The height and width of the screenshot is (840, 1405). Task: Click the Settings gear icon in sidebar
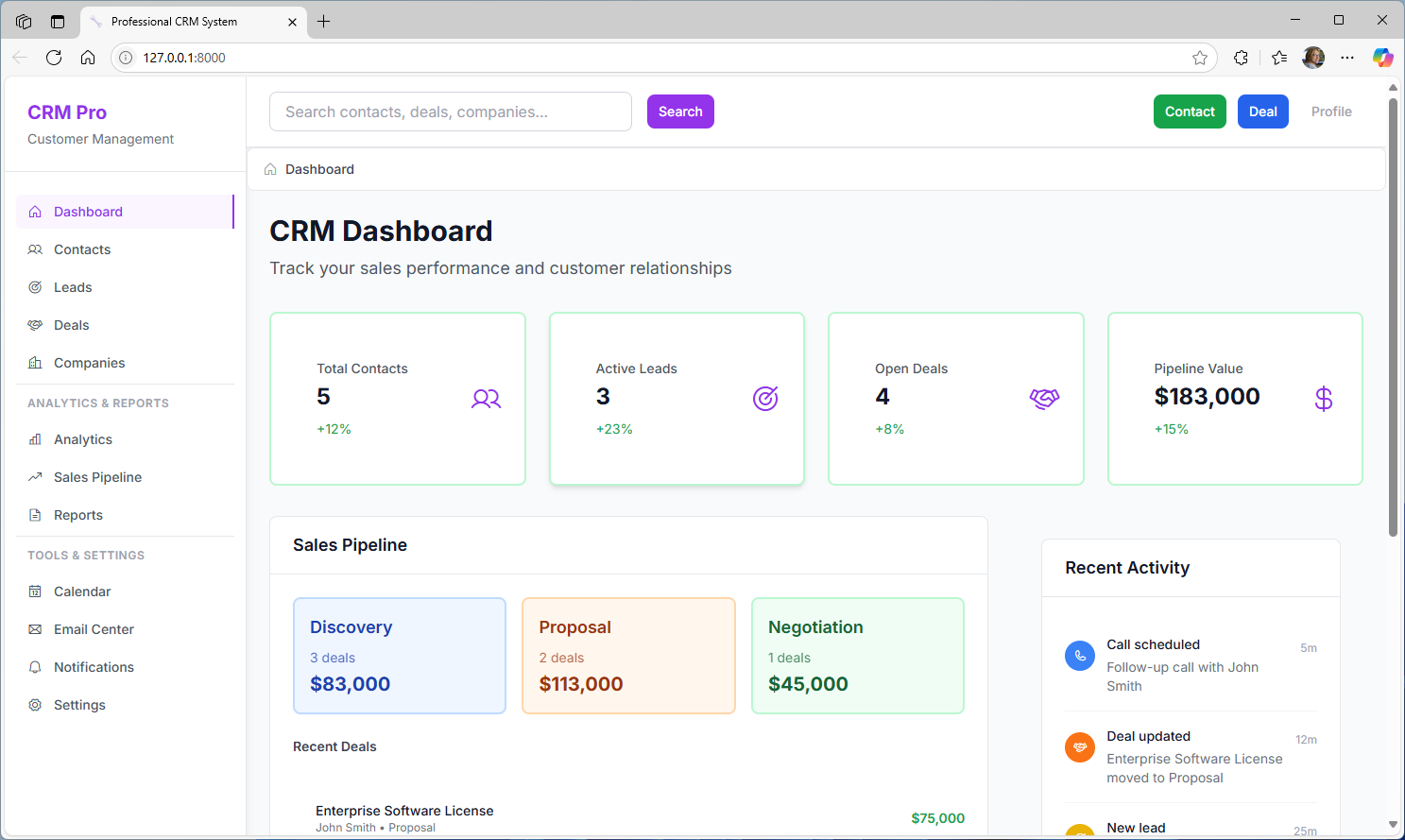click(x=35, y=705)
